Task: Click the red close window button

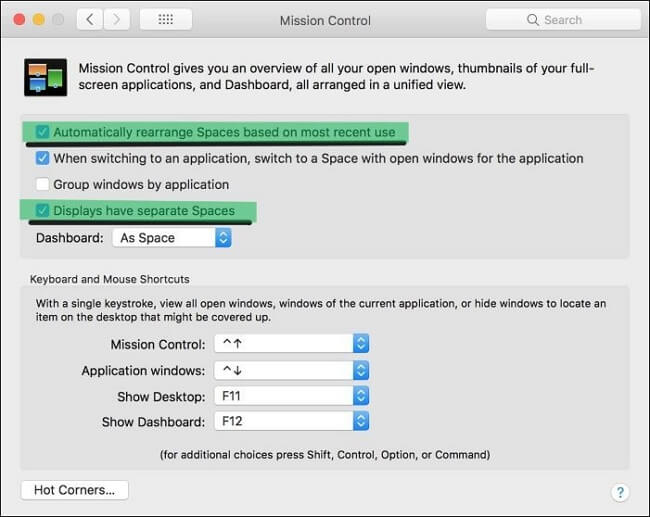Action: pos(19,19)
